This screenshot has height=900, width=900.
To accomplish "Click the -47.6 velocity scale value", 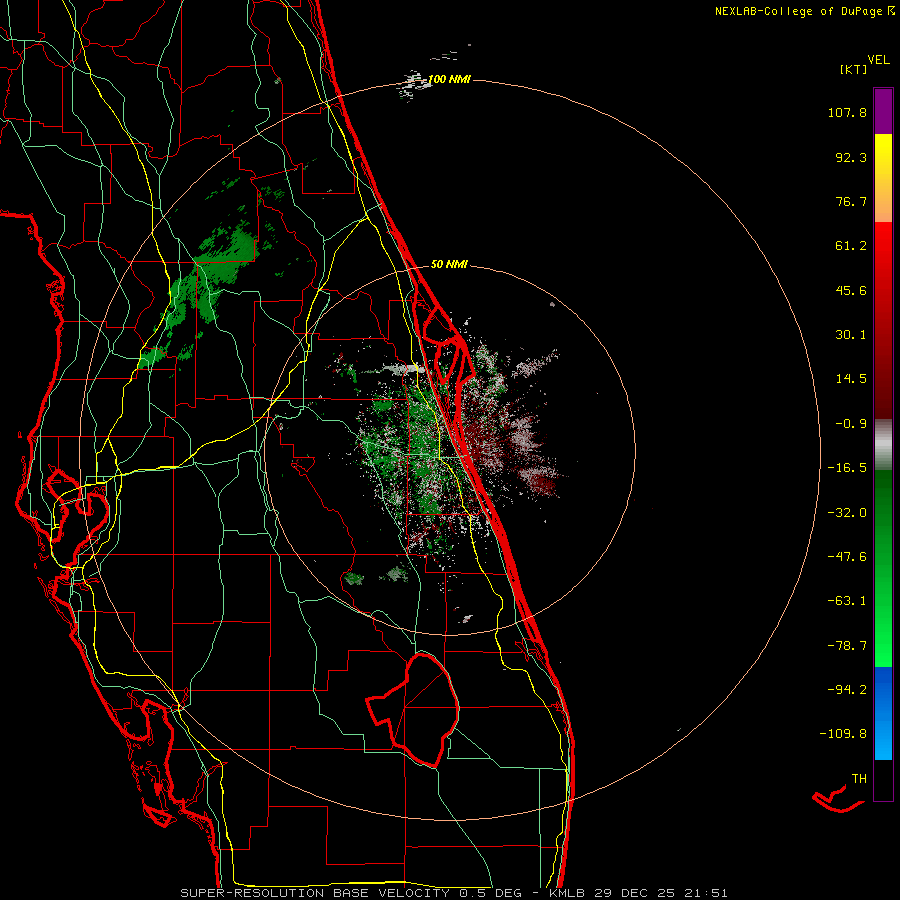I will (x=847, y=557).
